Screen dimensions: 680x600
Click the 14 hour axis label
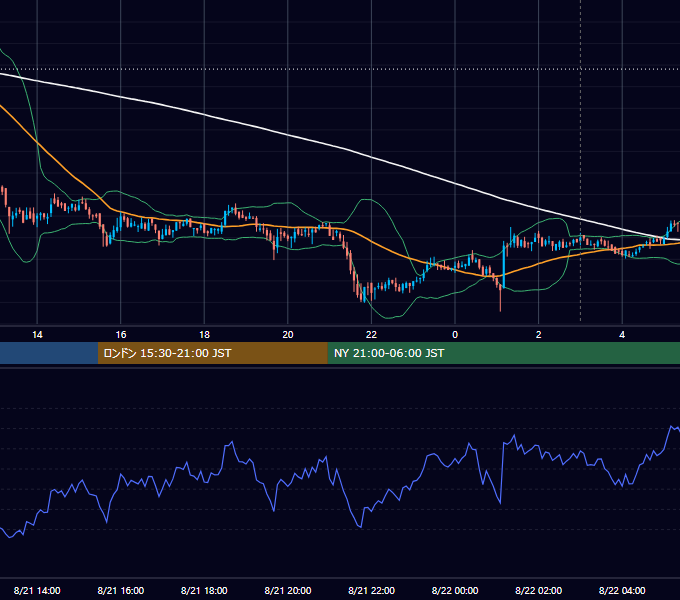[37, 335]
